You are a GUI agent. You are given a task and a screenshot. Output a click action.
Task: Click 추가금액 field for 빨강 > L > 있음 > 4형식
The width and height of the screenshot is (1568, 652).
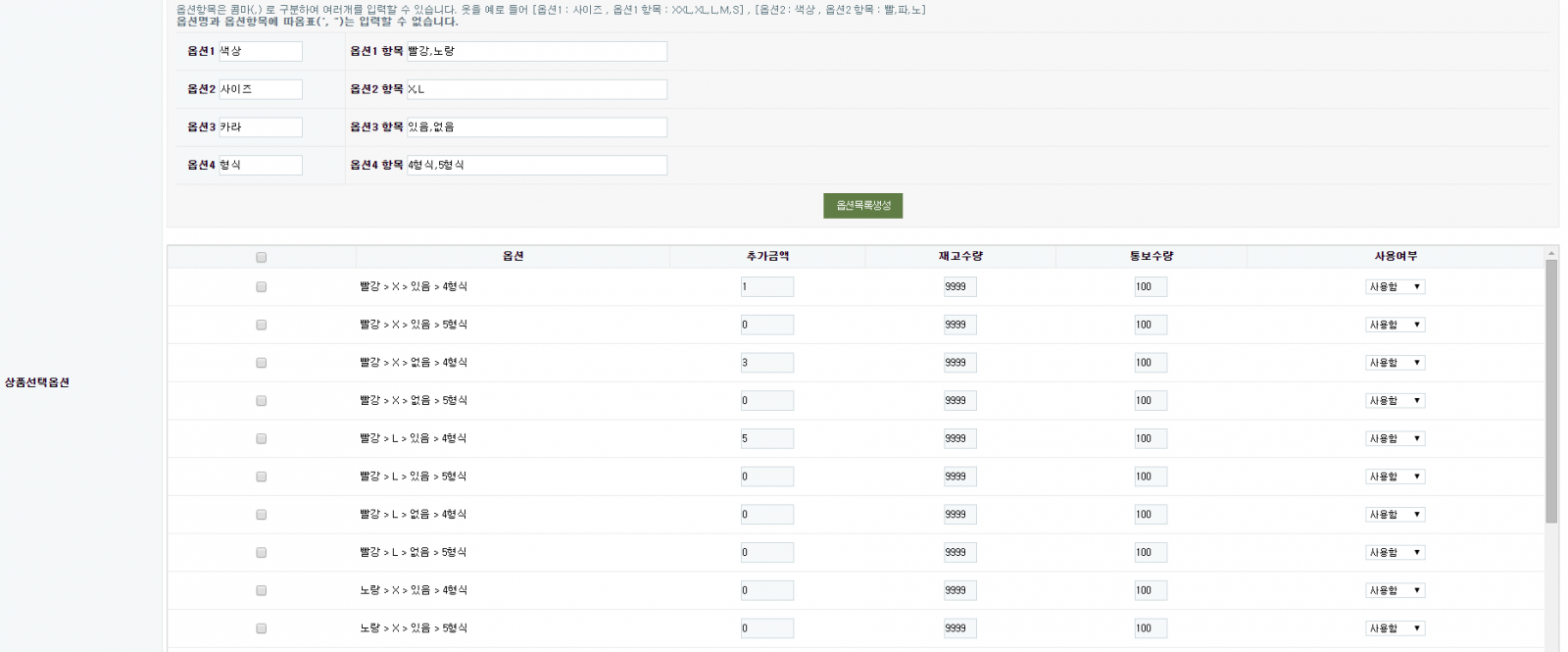(766, 439)
